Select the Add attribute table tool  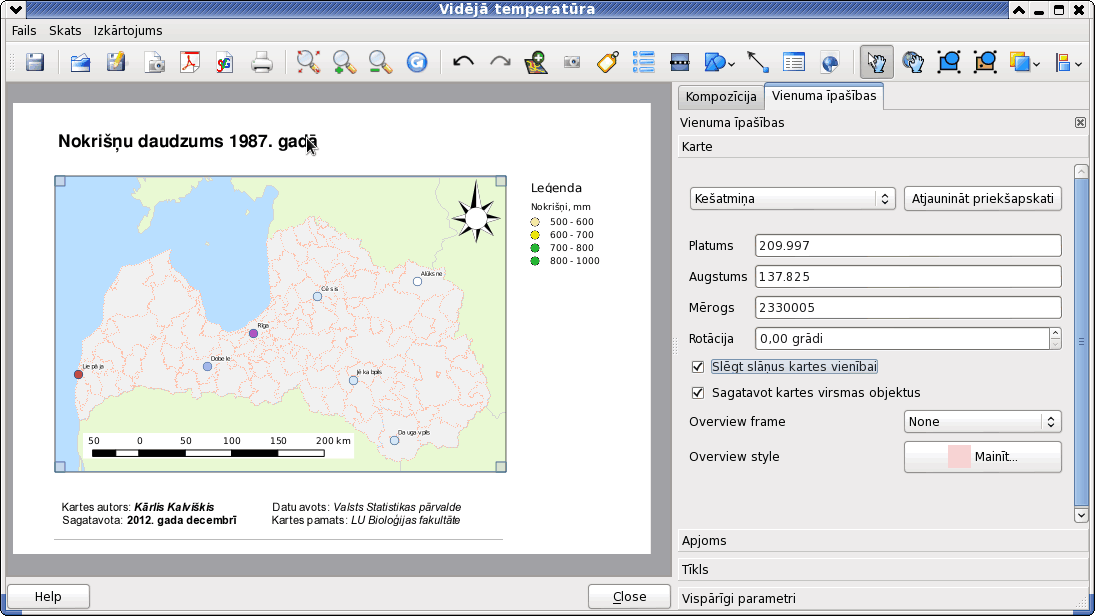[x=794, y=62]
